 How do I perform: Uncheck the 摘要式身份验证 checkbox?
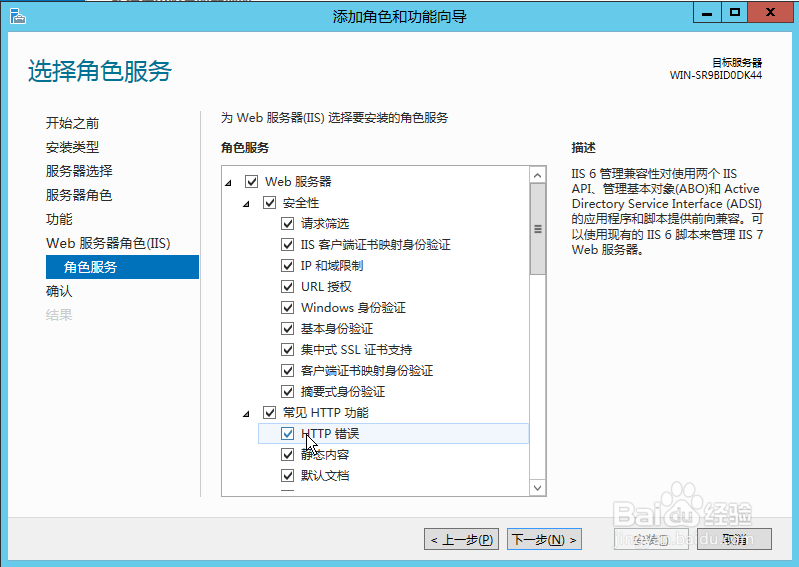[x=287, y=392]
